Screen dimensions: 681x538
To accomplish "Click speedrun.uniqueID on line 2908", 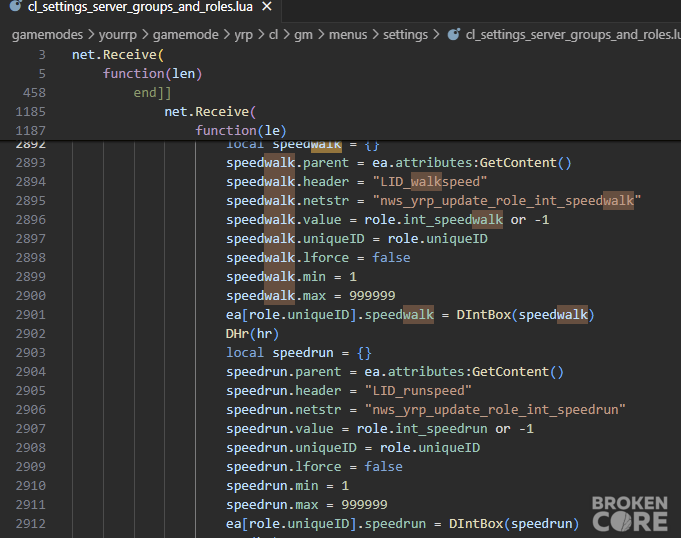I will coord(291,448).
